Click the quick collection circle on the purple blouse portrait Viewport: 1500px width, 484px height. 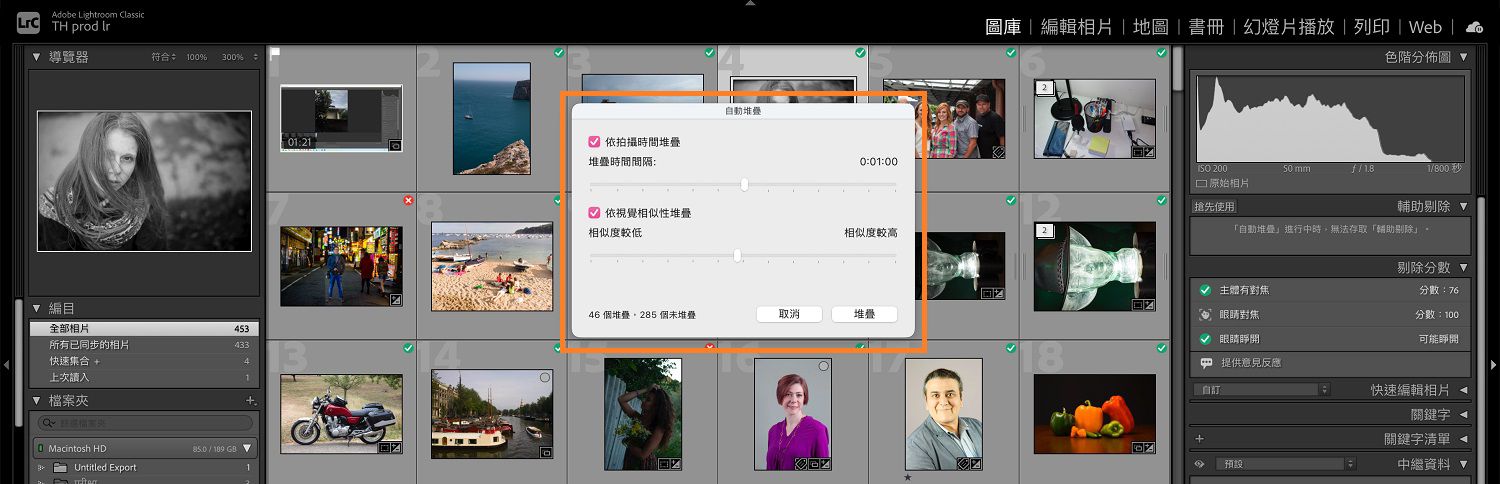(x=824, y=367)
